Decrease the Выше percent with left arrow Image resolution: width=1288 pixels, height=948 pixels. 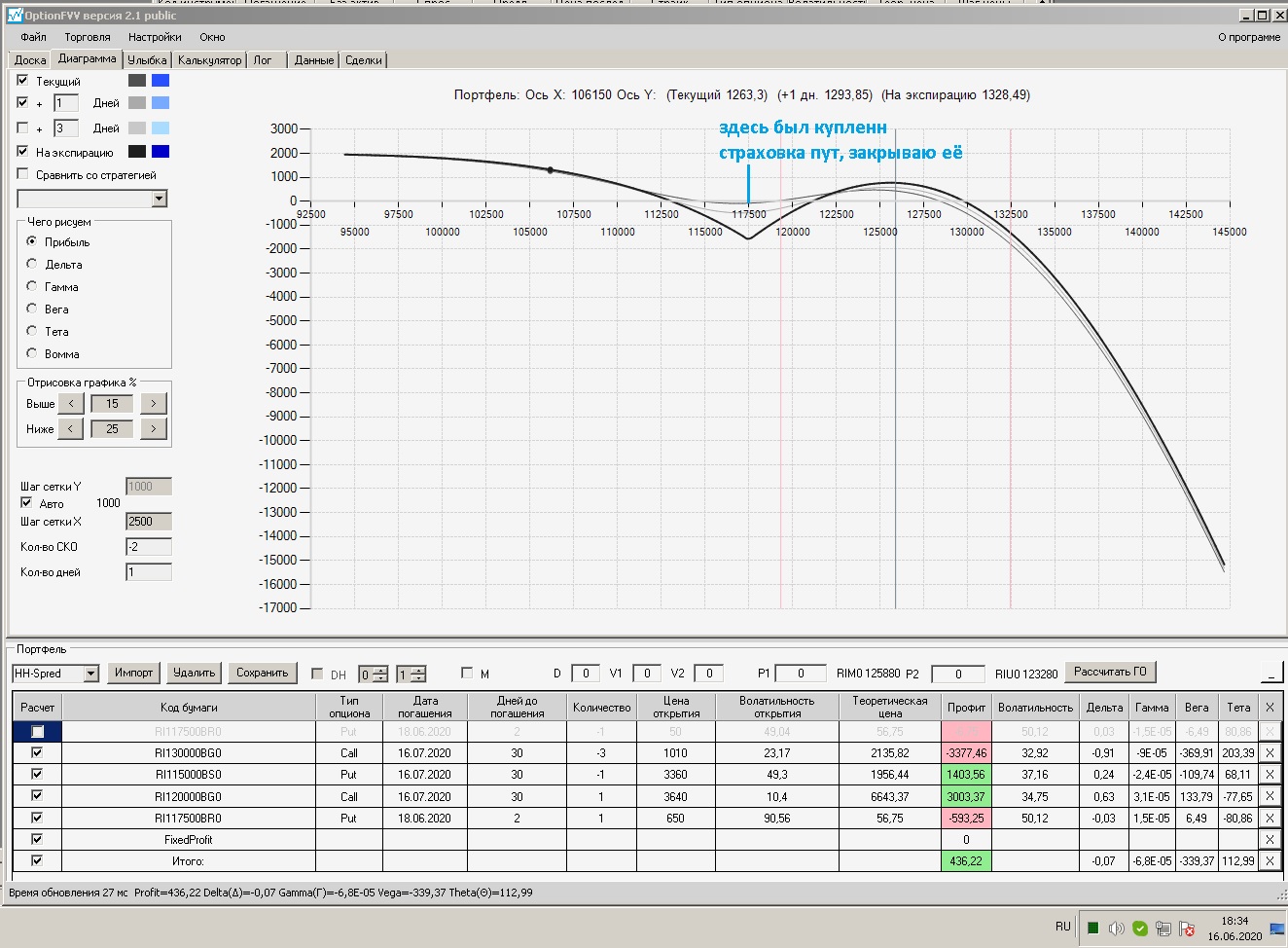71,403
